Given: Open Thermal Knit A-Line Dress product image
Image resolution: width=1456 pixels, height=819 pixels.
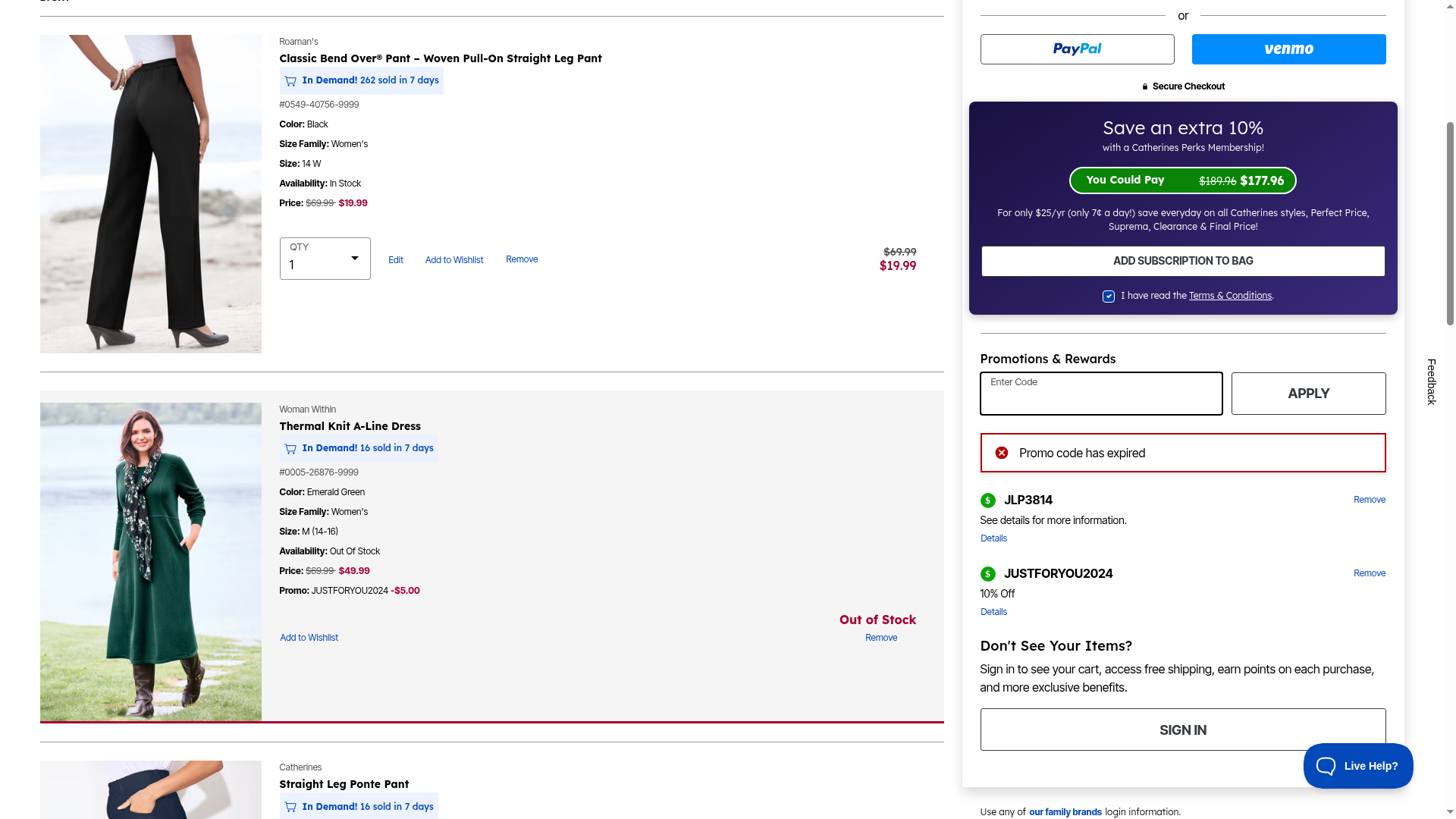Looking at the screenshot, I should pyautogui.click(x=151, y=561).
